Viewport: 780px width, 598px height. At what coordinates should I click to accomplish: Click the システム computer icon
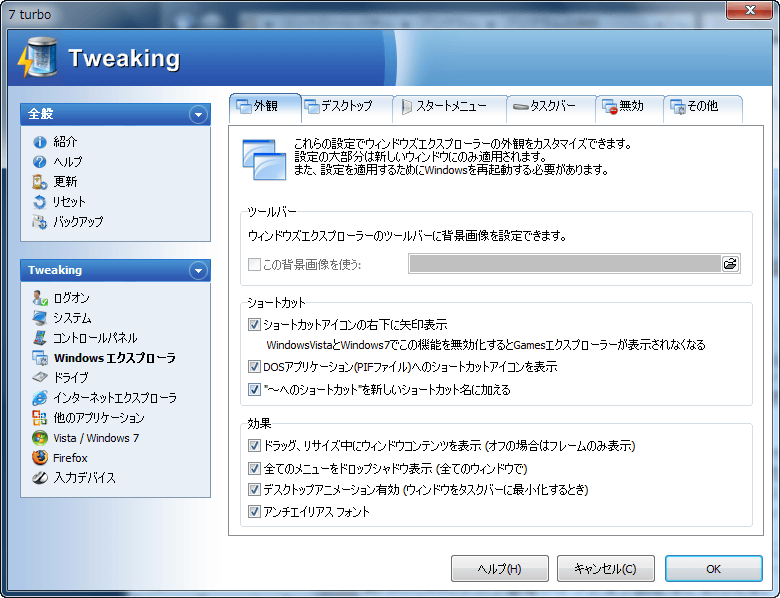40,318
